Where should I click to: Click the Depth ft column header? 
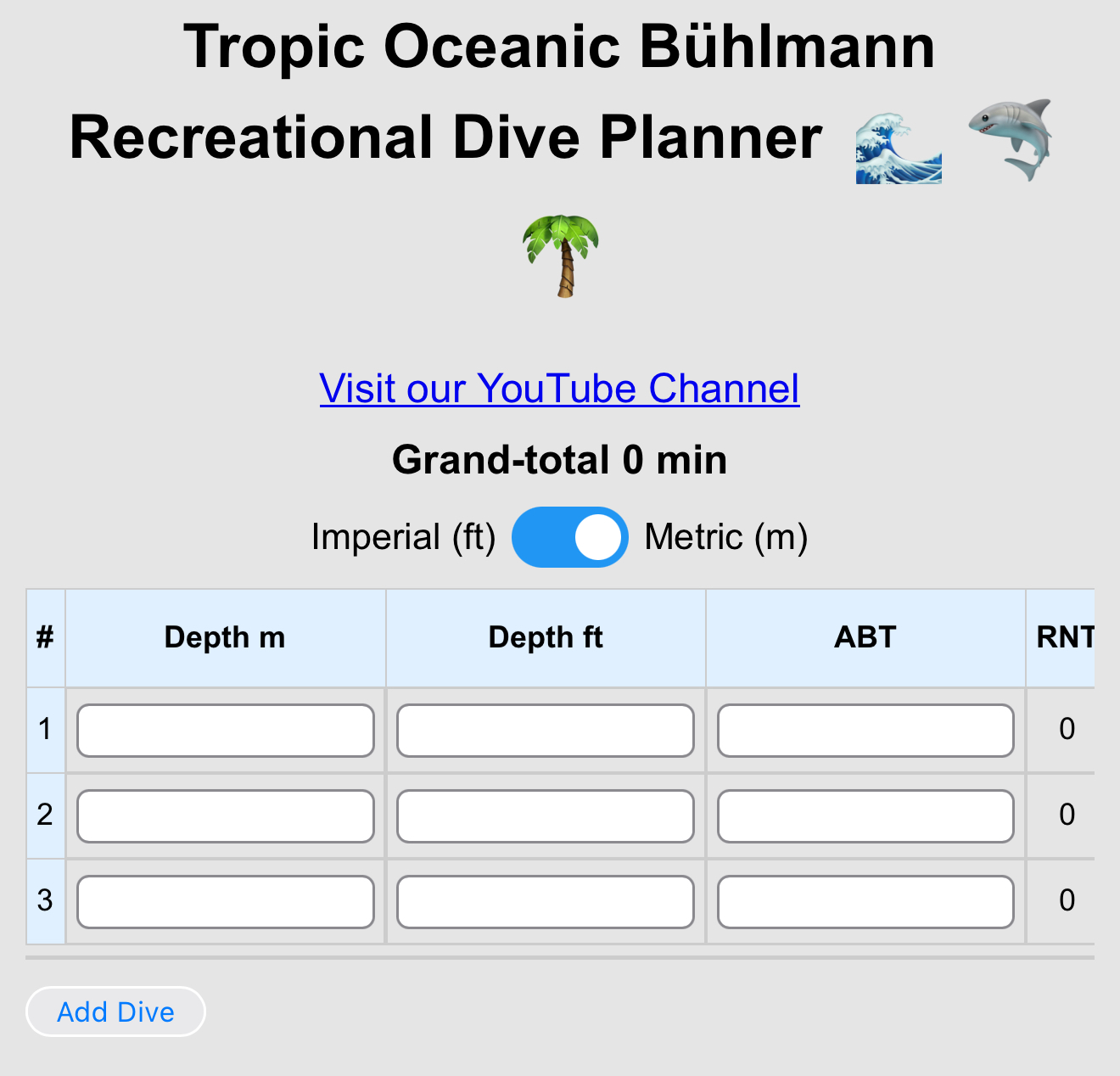pyautogui.click(x=546, y=637)
